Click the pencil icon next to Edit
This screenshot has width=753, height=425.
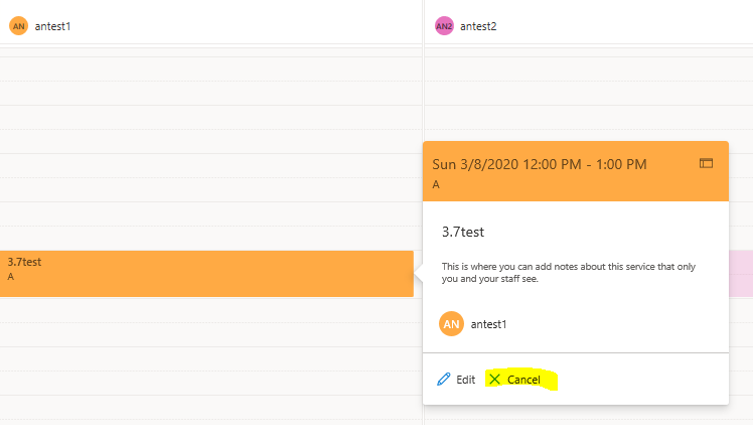pyautogui.click(x=444, y=380)
